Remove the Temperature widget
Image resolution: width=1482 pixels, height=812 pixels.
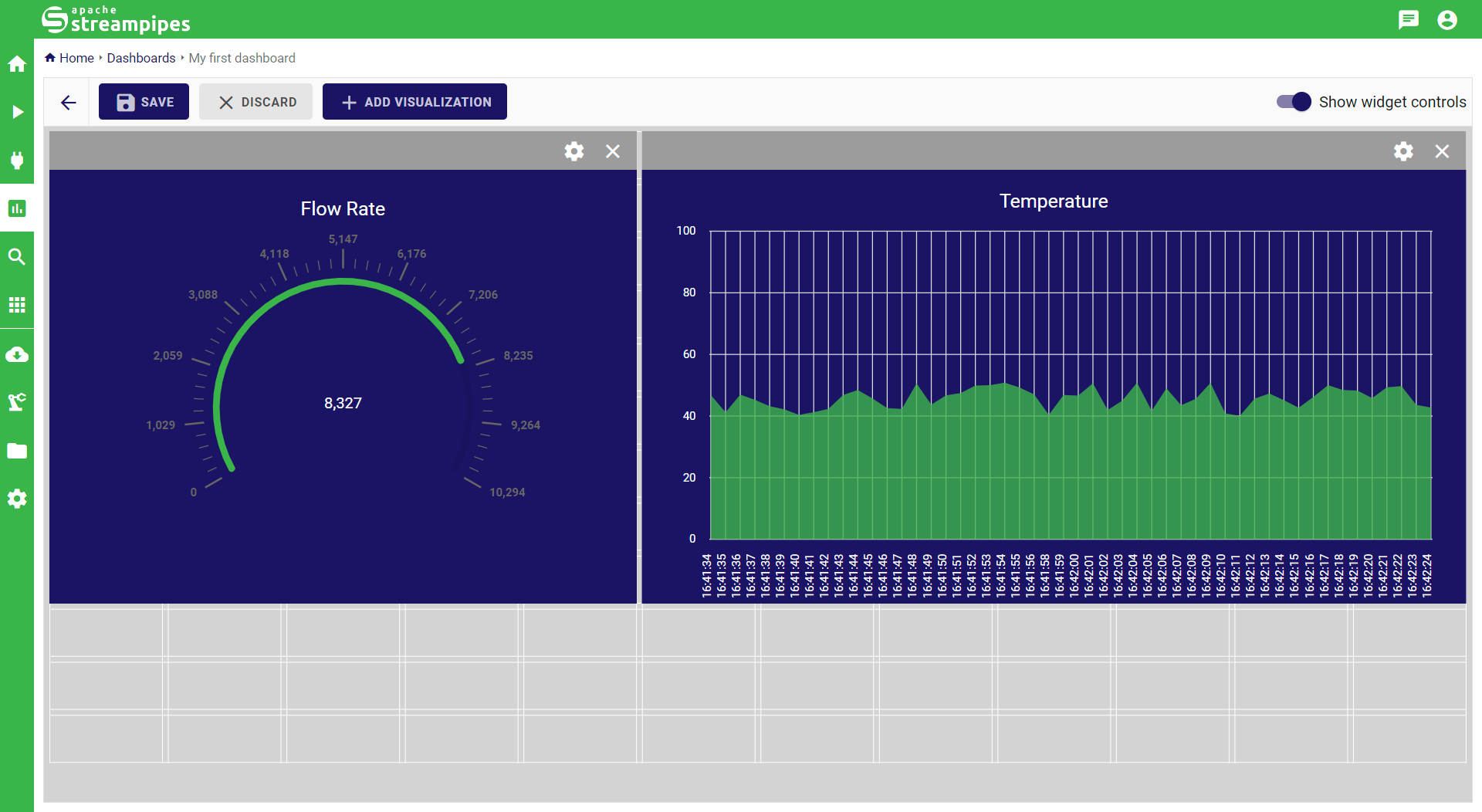point(1442,151)
